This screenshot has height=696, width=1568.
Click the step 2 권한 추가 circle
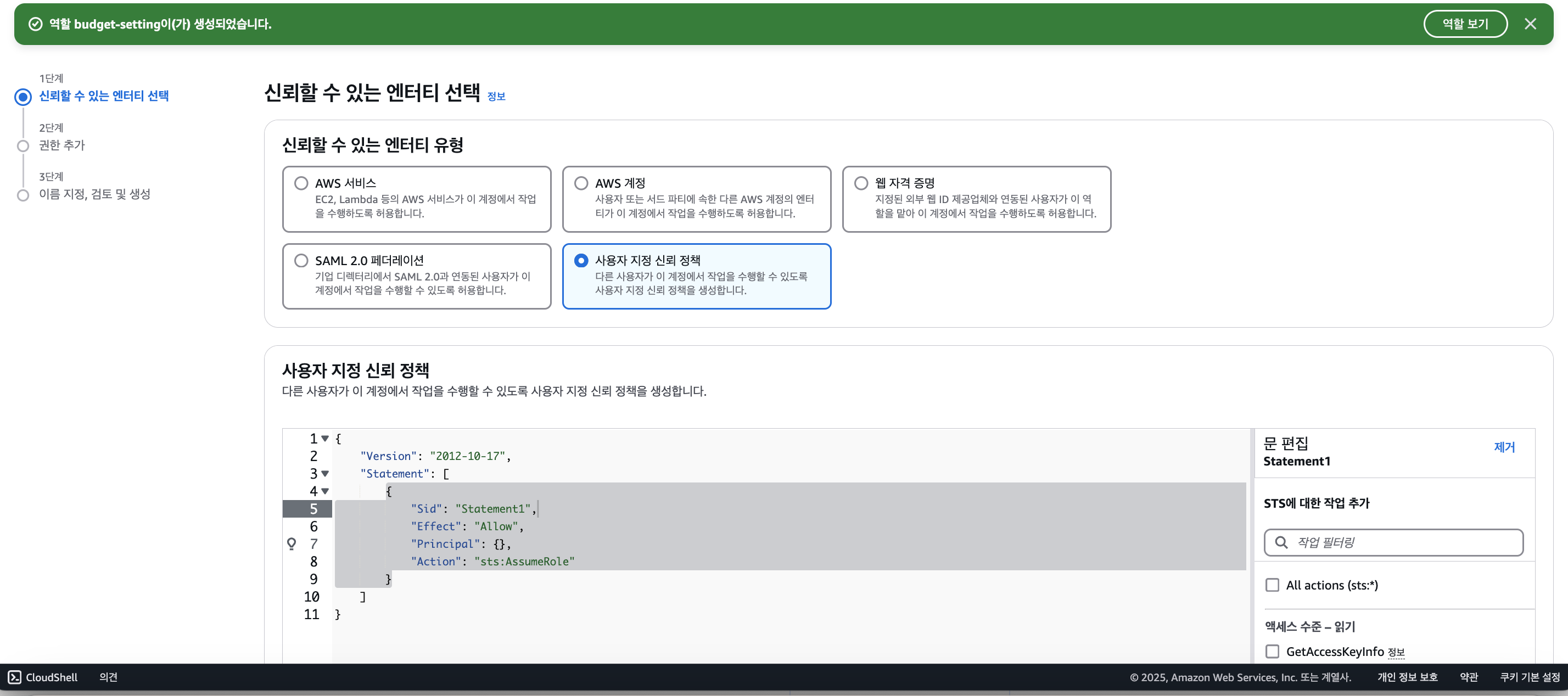(23, 146)
